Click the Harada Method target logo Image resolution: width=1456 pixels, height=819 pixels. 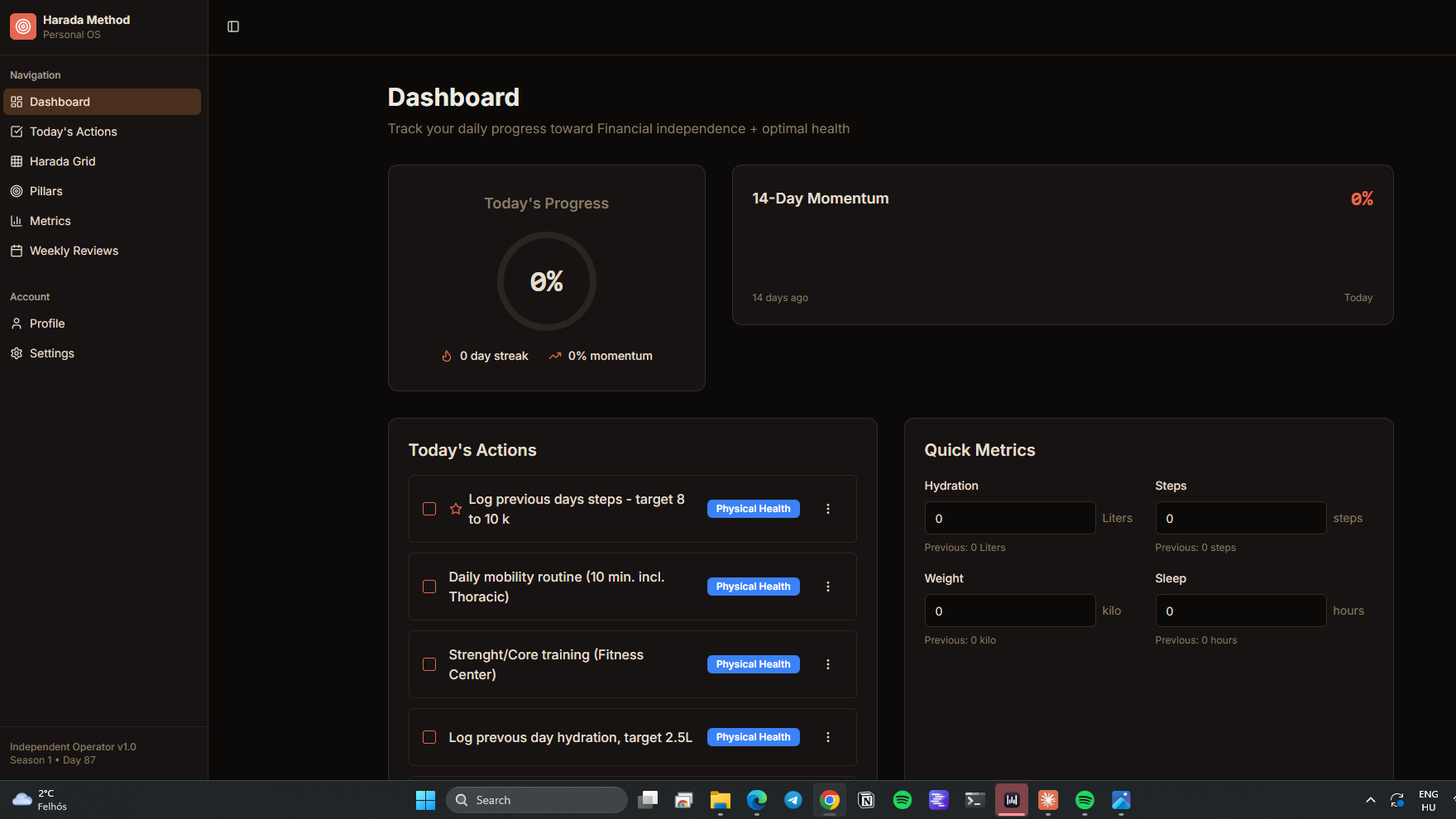tap(23, 26)
